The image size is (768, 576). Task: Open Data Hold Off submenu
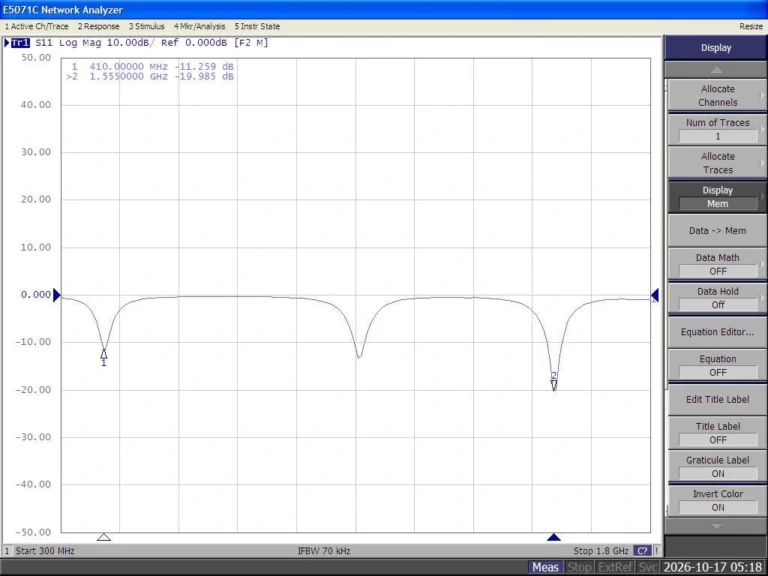pos(717,298)
